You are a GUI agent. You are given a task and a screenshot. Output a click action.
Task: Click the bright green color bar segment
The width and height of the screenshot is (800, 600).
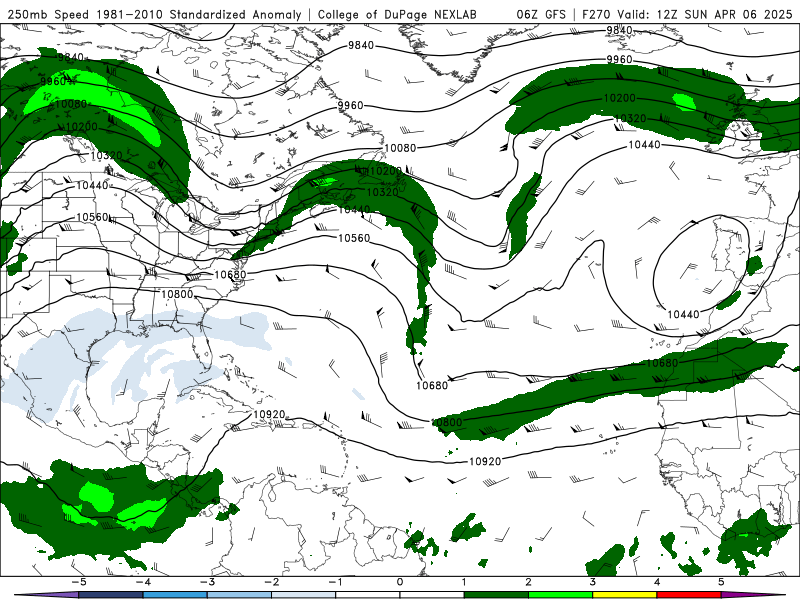561,595
